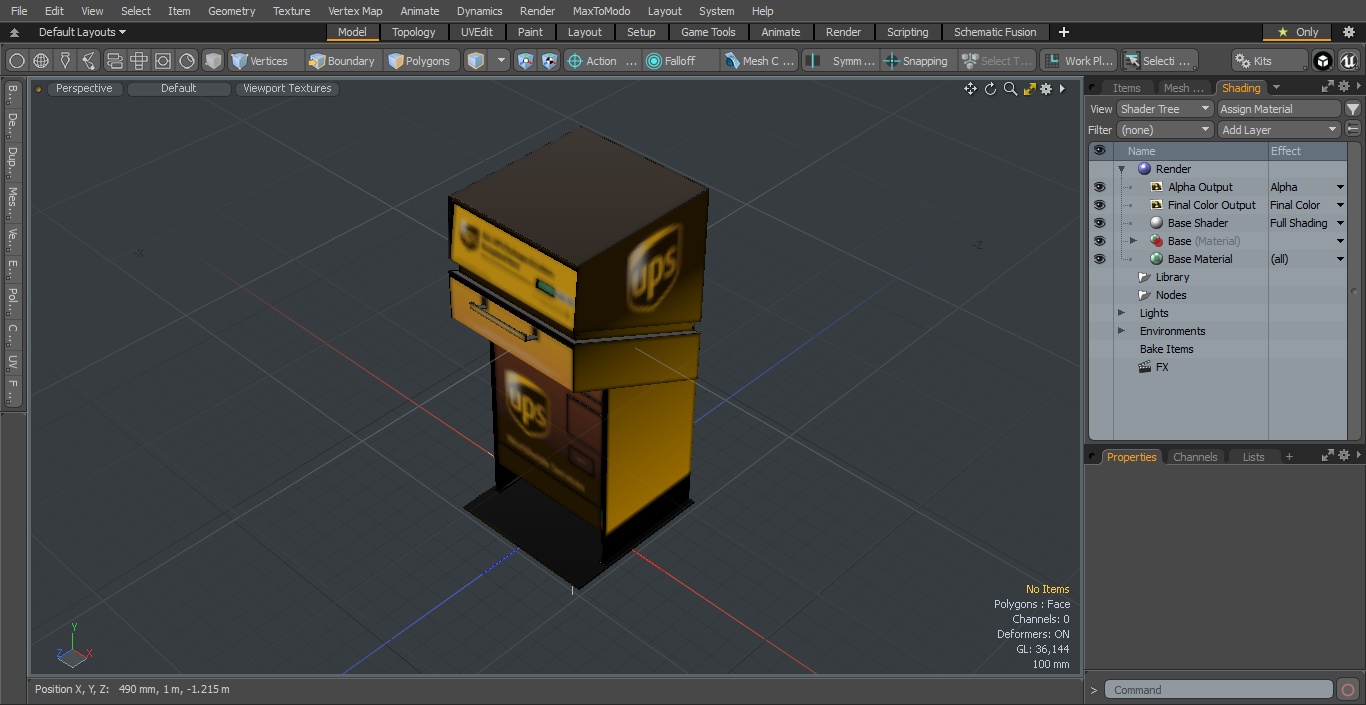Open the Work Plane menu

[x=1078, y=61]
